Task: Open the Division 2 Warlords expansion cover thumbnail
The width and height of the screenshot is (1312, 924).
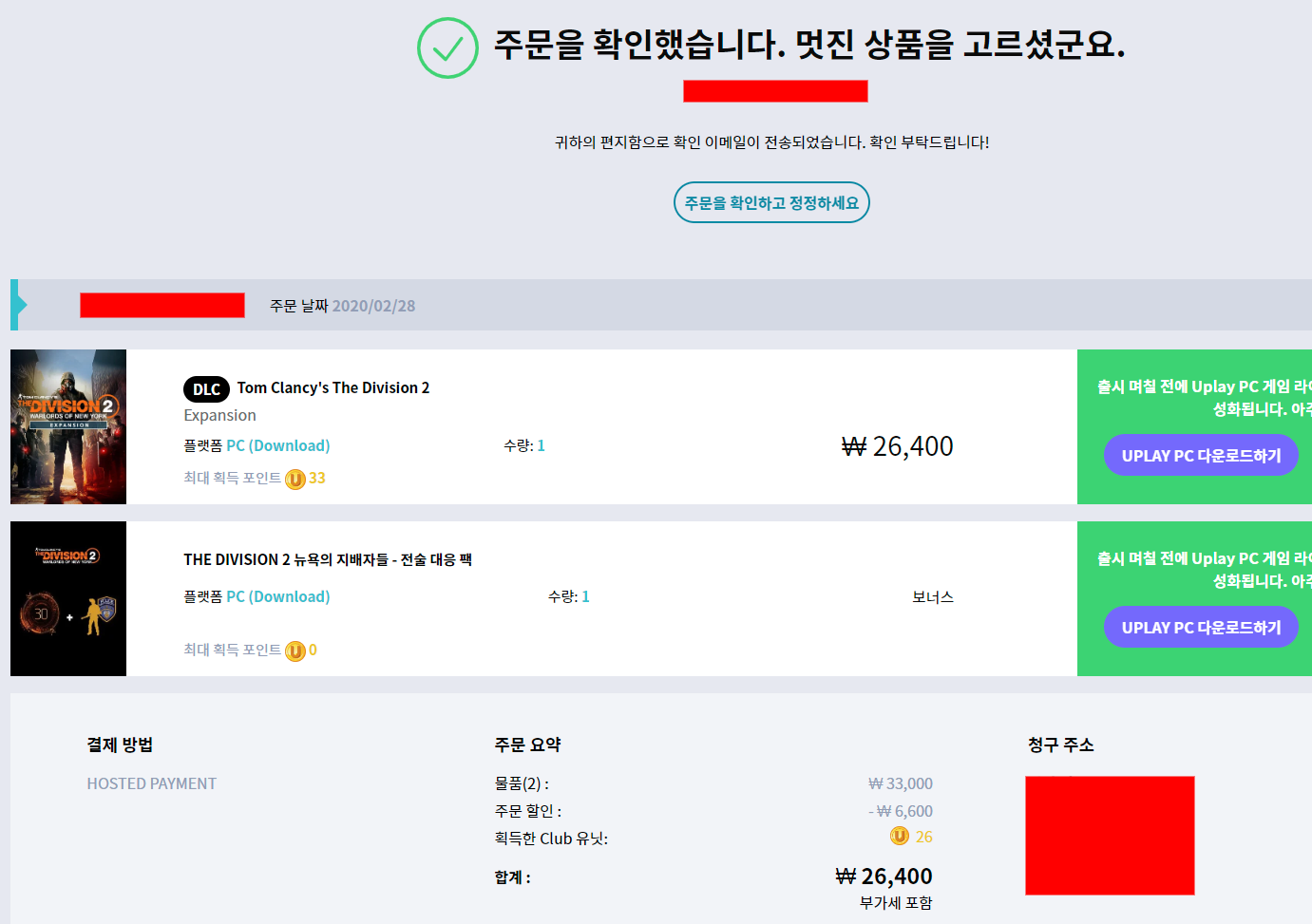Action: pyautogui.click(x=68, y=426)
